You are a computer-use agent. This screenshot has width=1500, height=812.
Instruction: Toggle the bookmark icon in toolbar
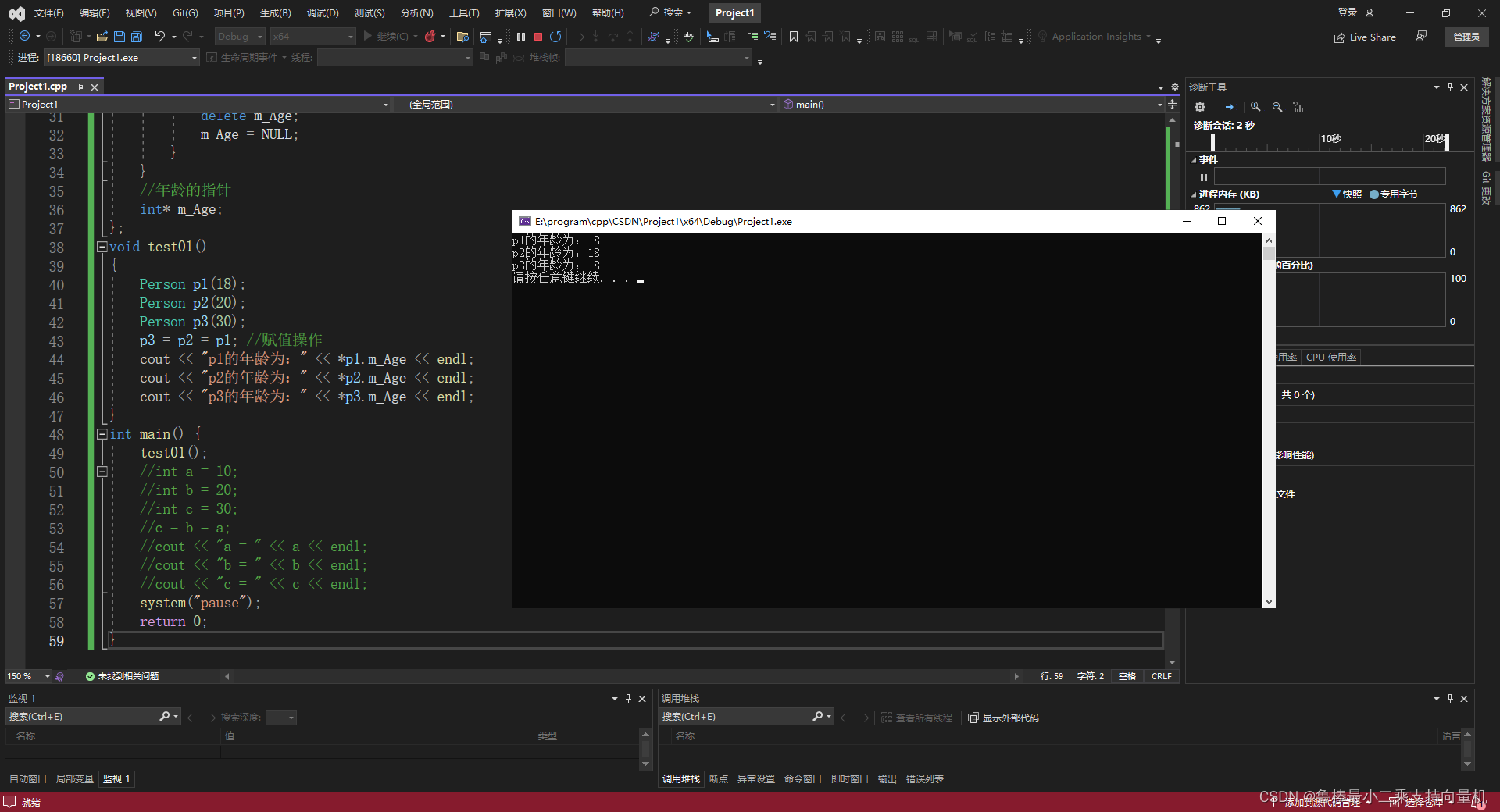(x=794, y=37)
